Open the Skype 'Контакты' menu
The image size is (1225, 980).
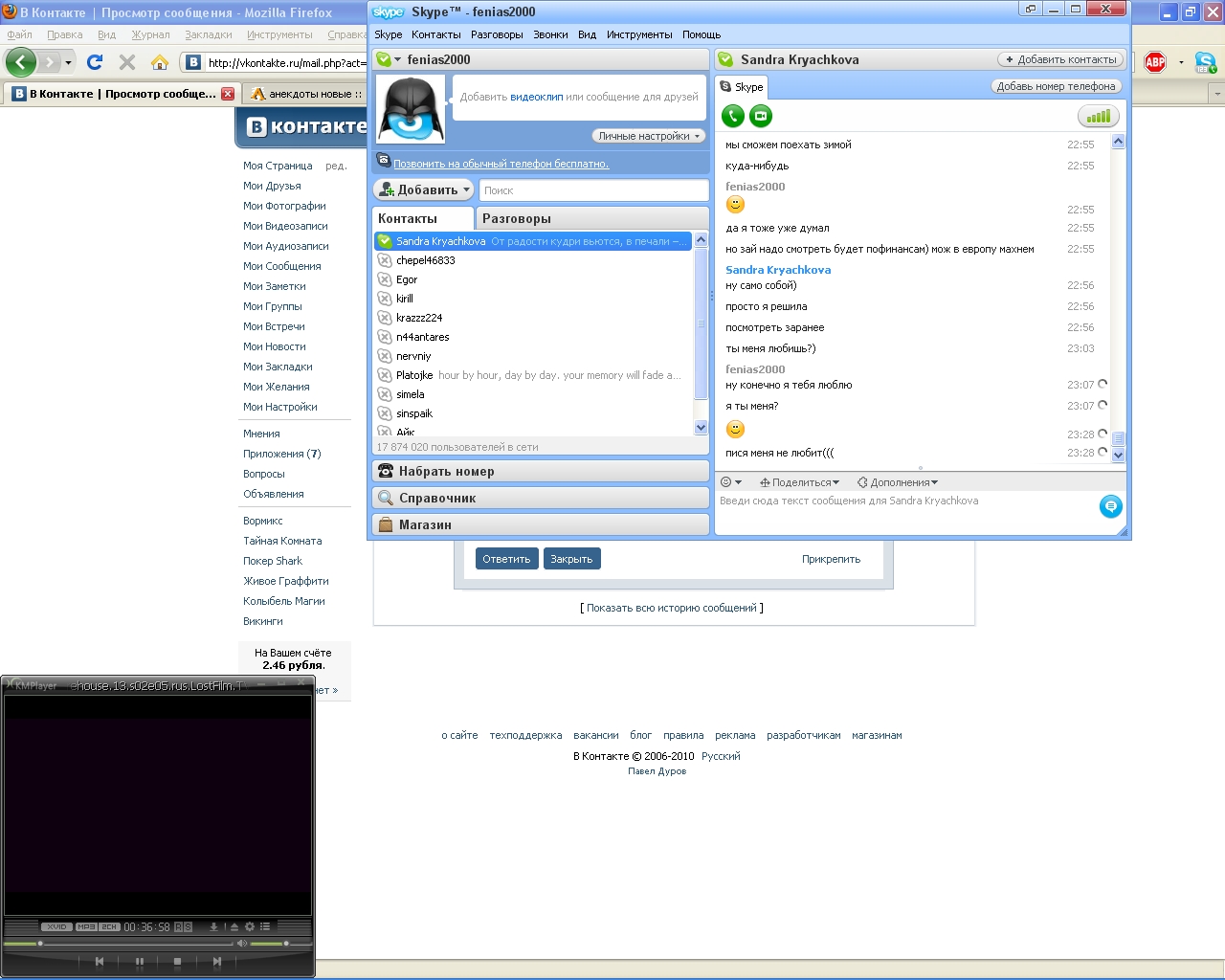pos(436,34)
